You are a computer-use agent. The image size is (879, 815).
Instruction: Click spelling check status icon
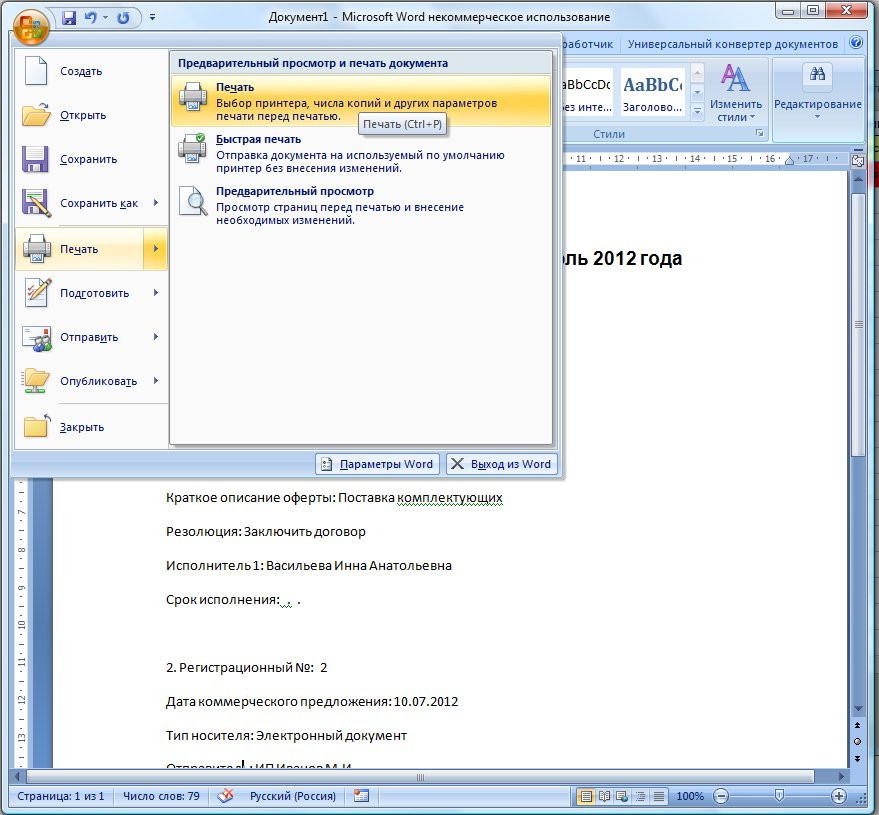coord(225,796)
